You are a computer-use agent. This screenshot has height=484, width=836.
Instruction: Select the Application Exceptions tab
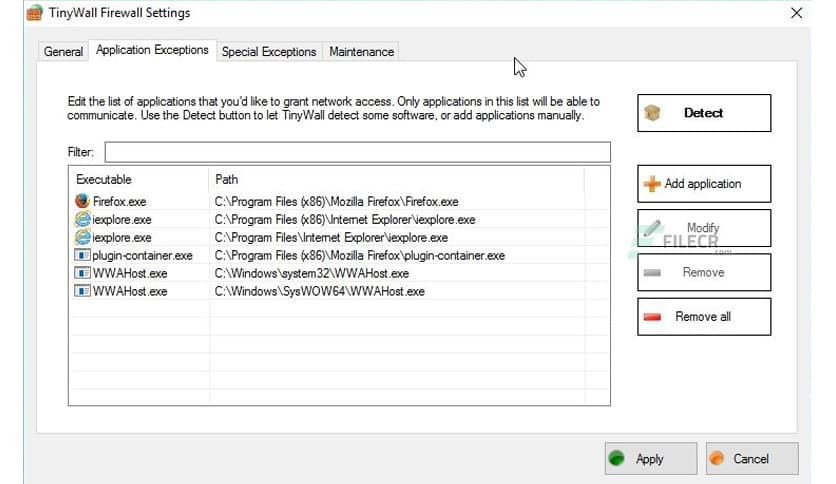(152, 50)
